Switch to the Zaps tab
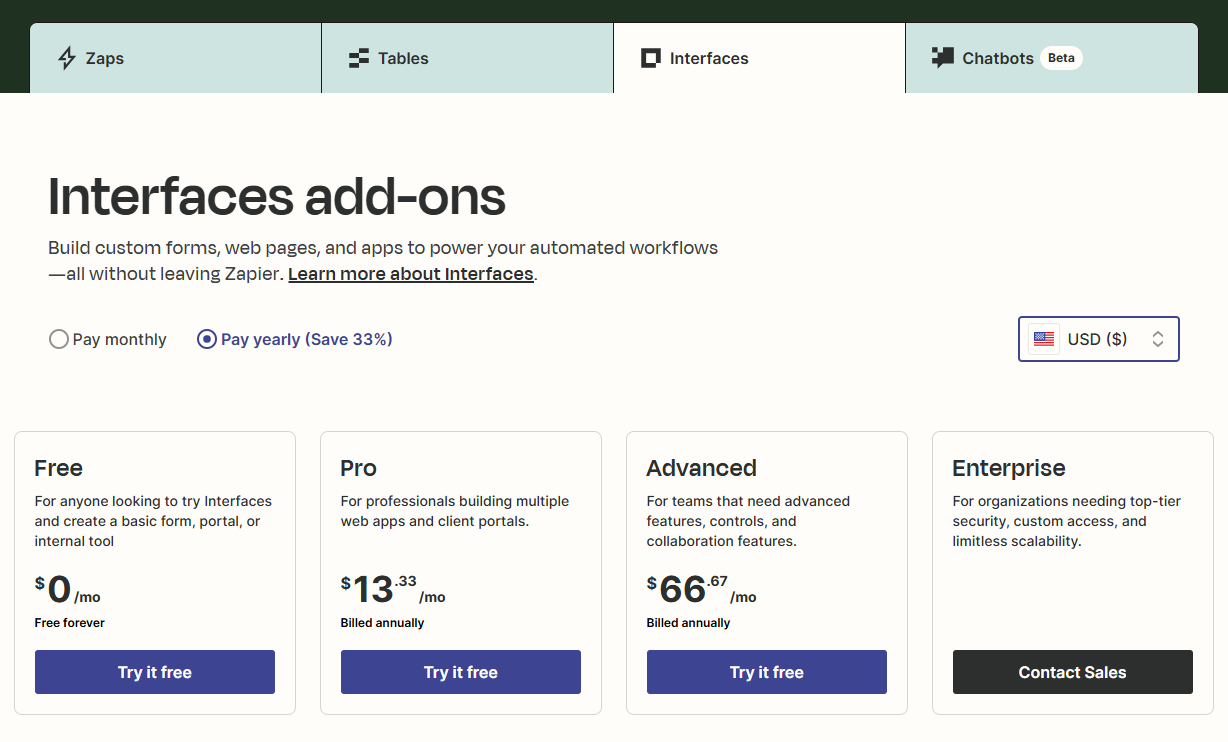The width and height of the screenshot is (1228, 742). coord(175,58)
